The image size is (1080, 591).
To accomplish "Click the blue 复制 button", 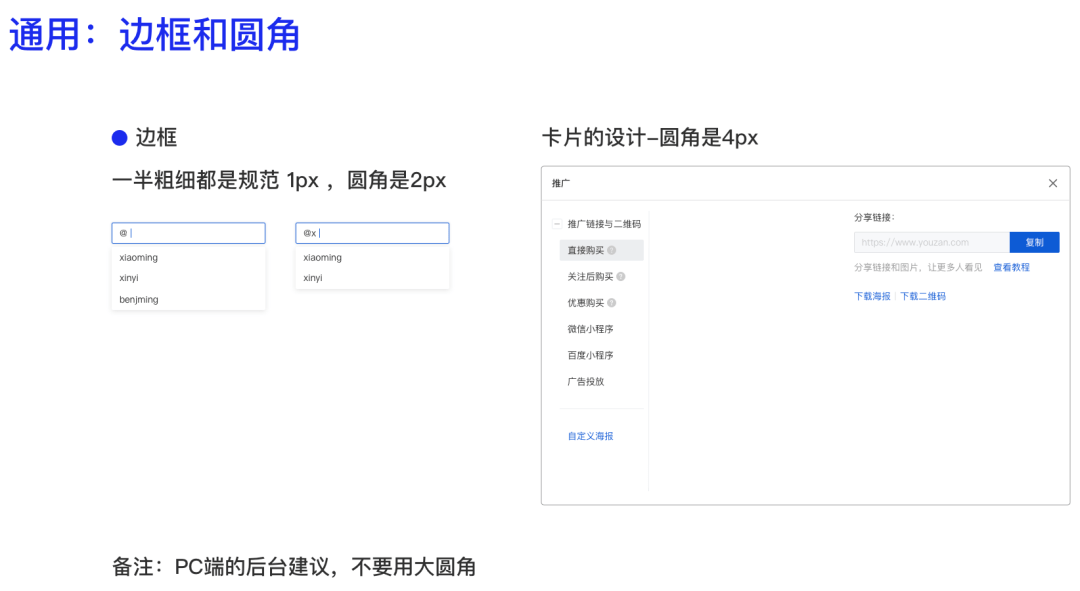I will 1034,242.
